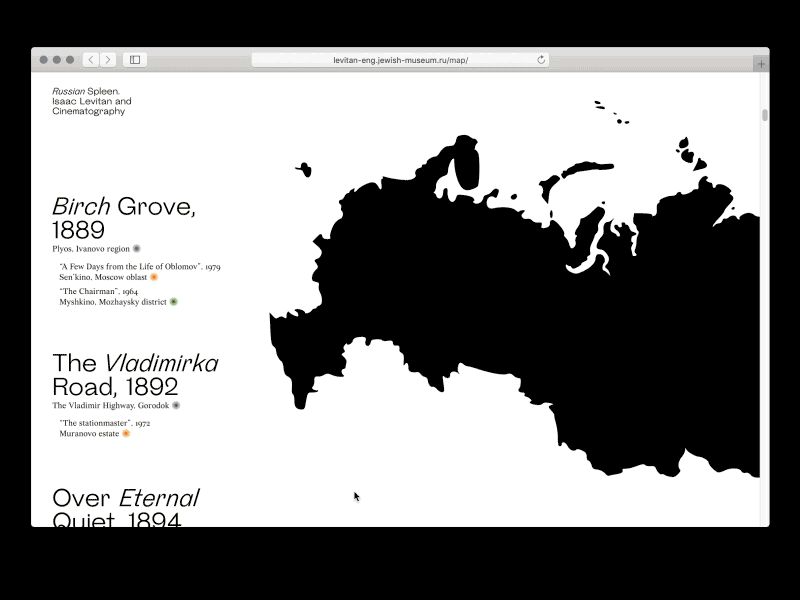Click inside the browser address bar
Viewport: 800px width, 600px height.
(x=400, y=59)
